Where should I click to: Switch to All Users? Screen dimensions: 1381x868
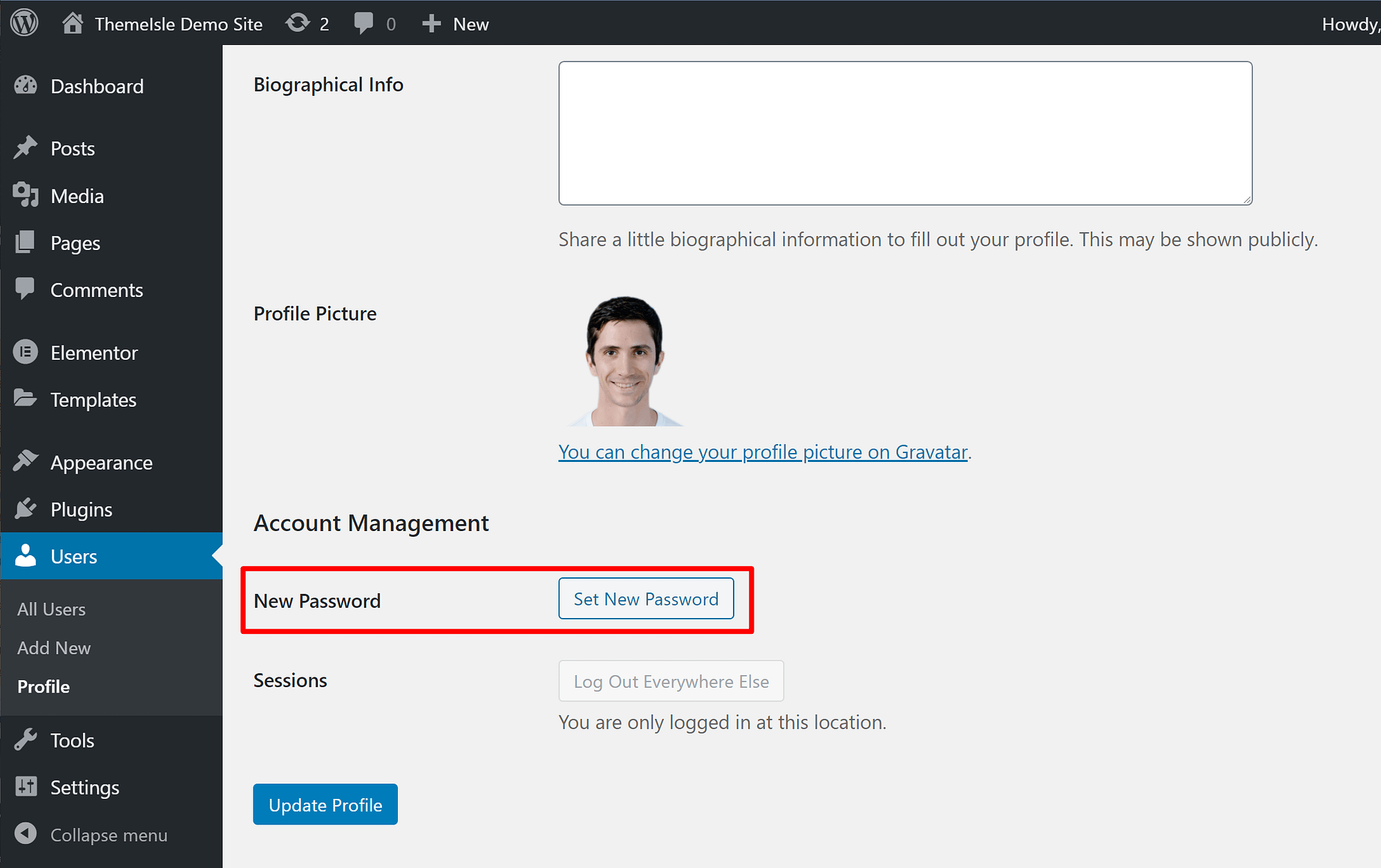[x=51, y=608]
